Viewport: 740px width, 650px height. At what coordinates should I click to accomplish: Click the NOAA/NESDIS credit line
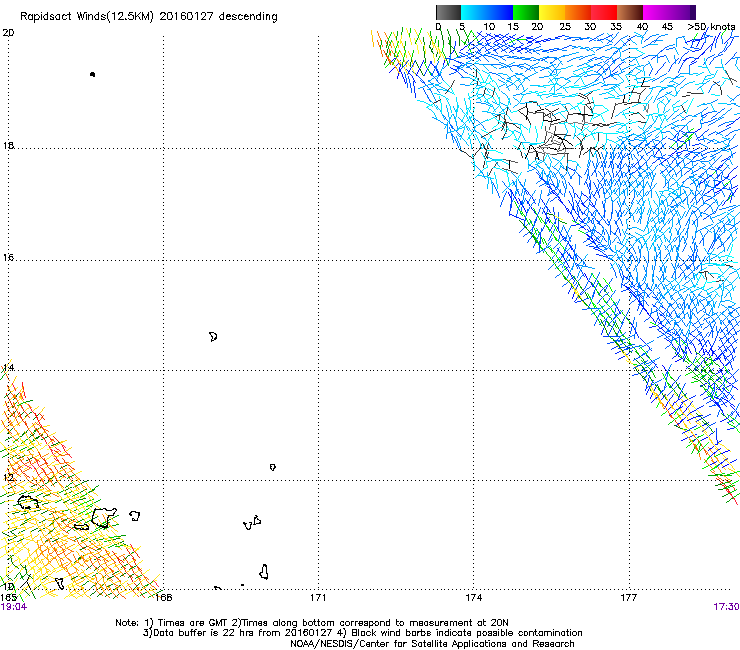coord(432,644)
